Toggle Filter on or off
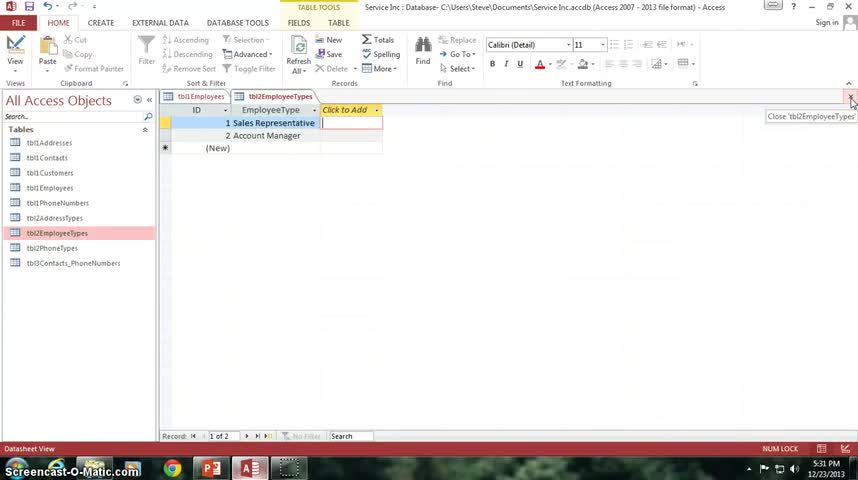The width and height of the screenshot is (858, 480). coord(249,68)
